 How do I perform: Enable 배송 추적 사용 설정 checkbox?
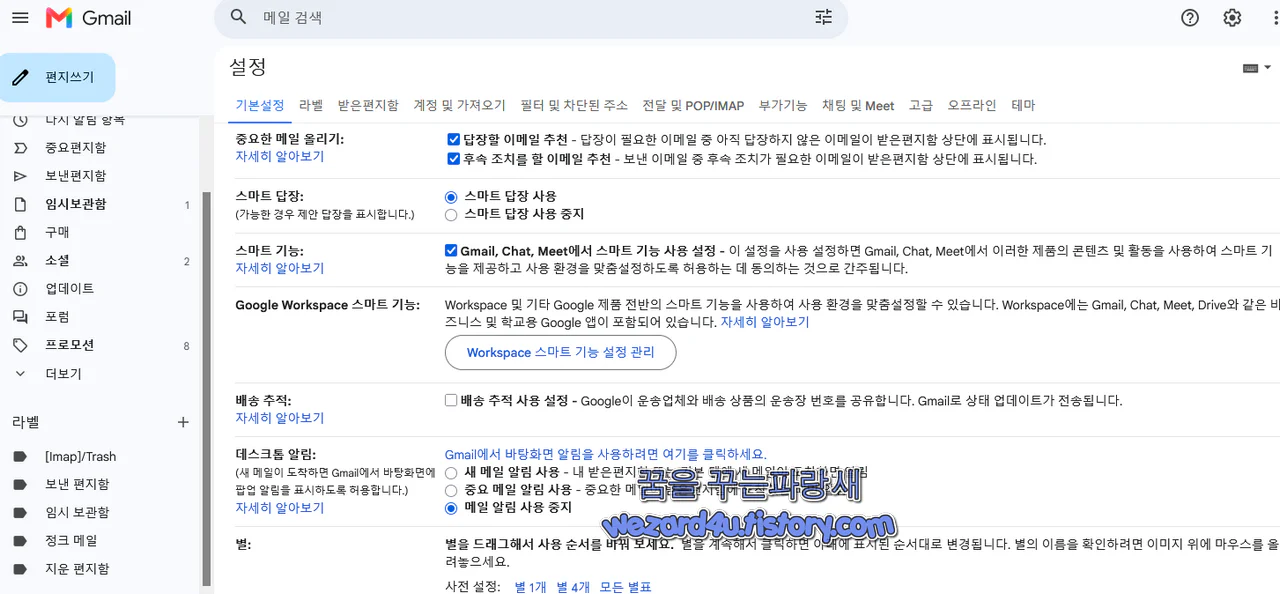click(451, 400)
